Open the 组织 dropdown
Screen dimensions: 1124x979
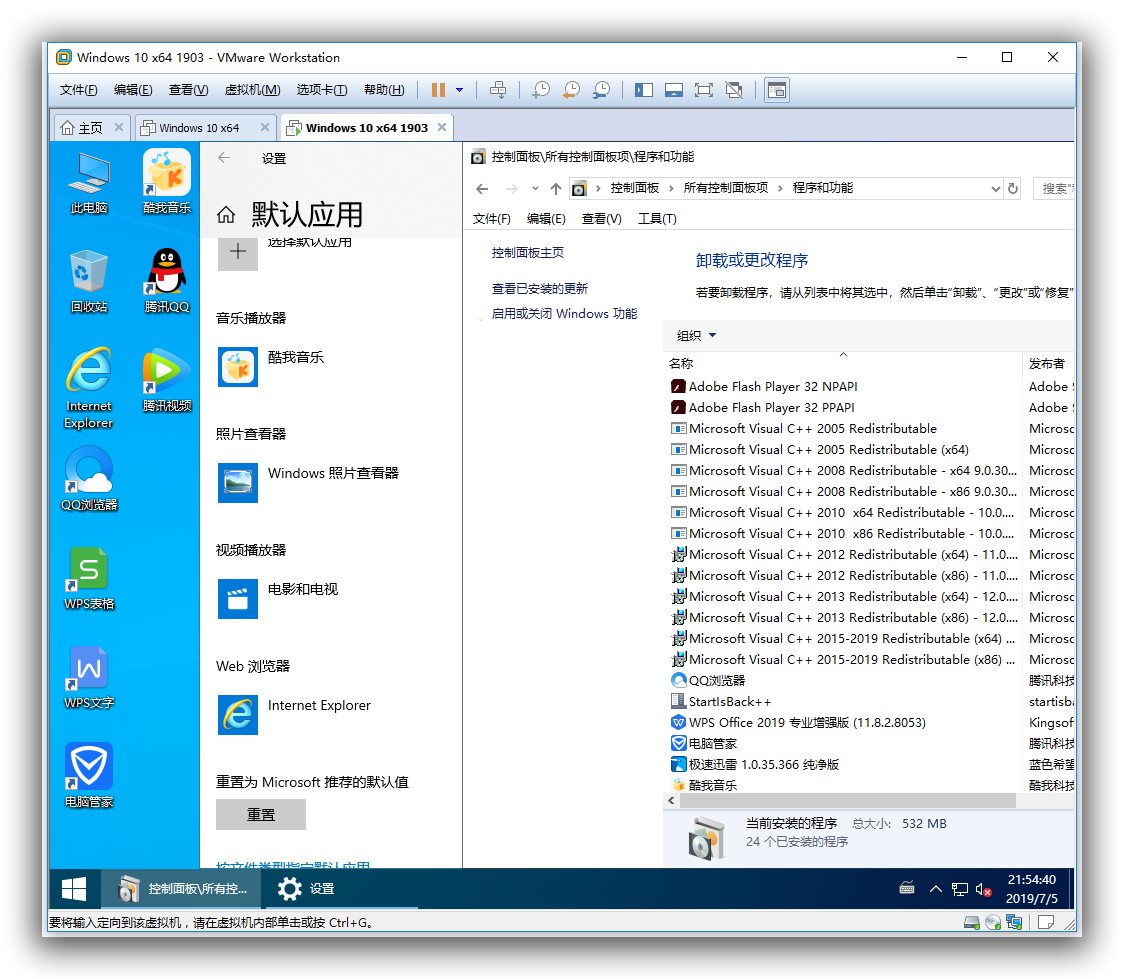tap(696, 335)
